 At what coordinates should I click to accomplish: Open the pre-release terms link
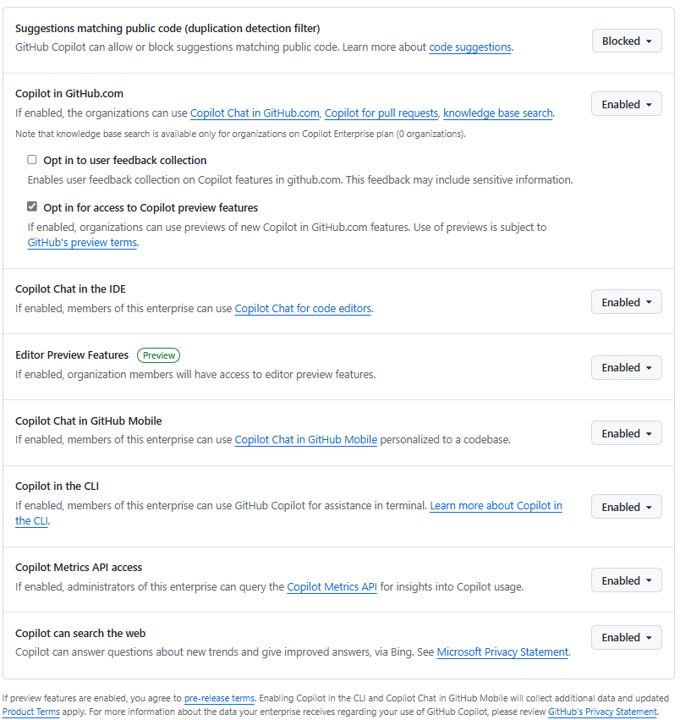(x=219, y=698)
